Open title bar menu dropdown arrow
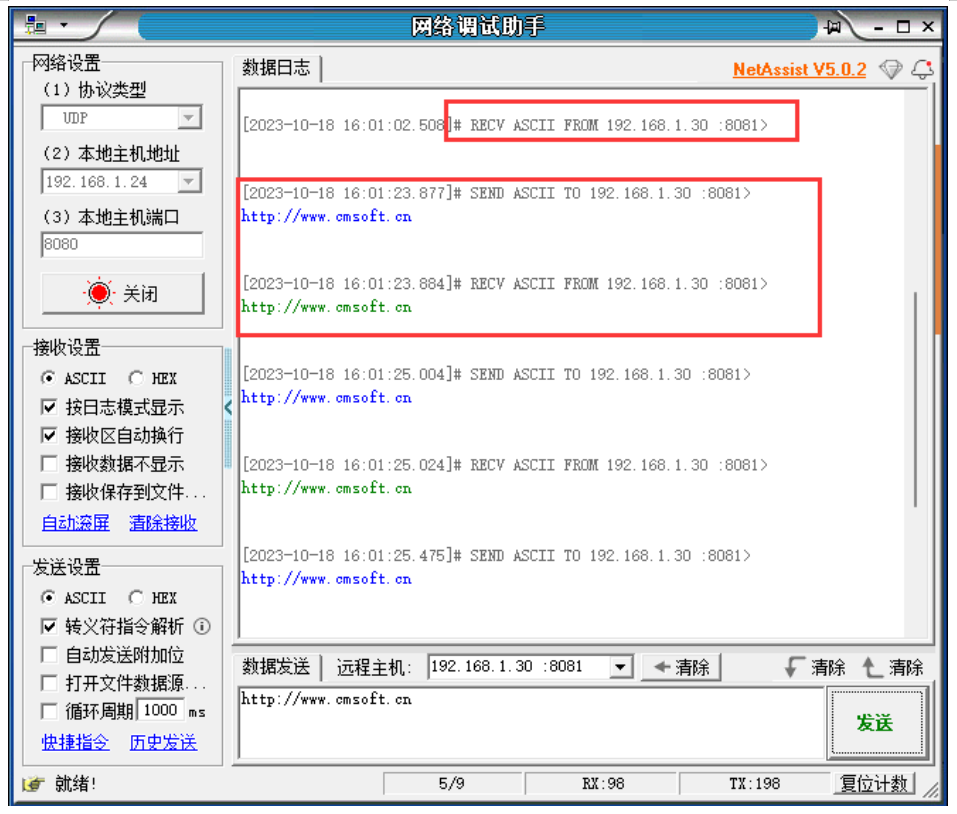The height and width of the screenshot is (814, 957). (x=63, y=26)
